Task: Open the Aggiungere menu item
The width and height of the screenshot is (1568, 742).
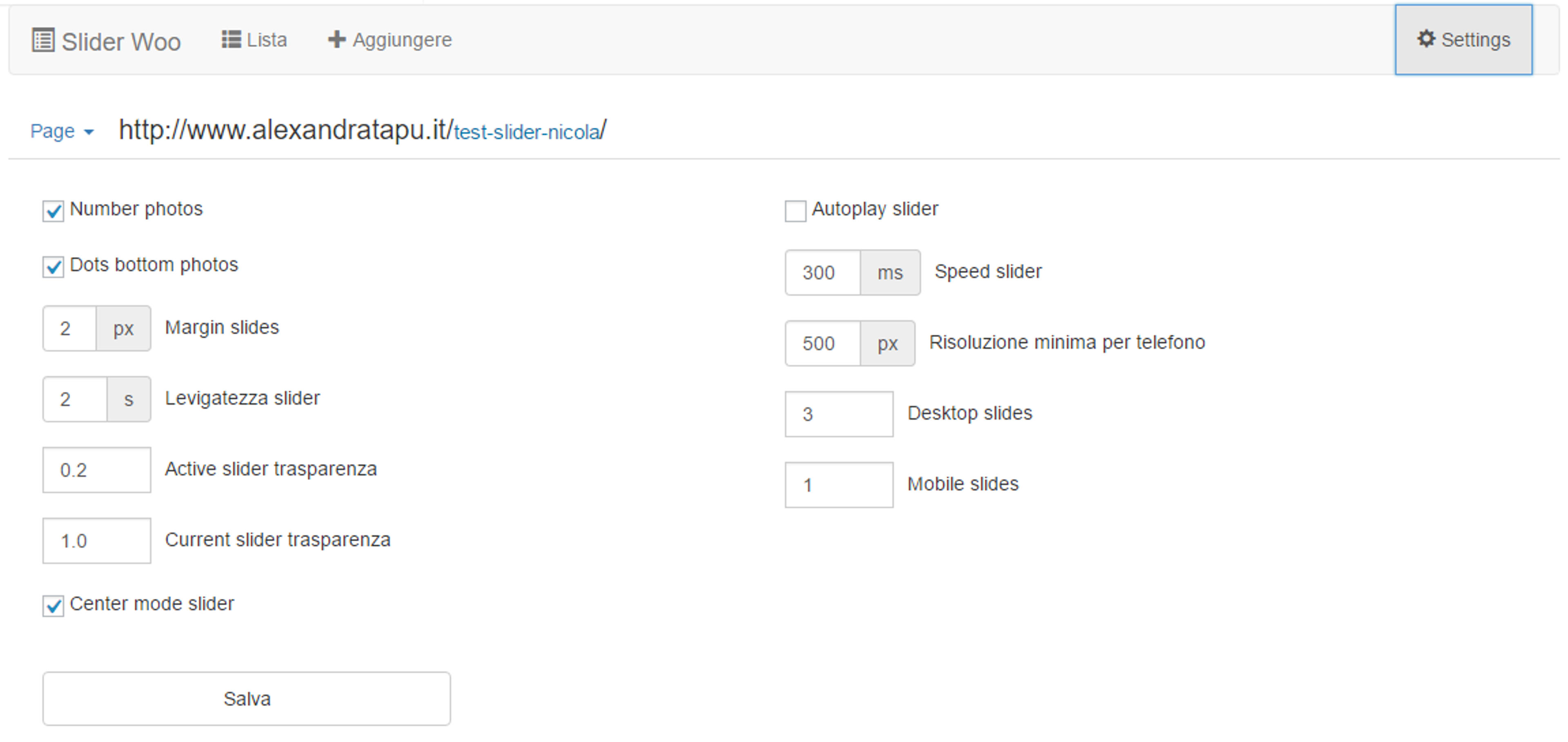Action: pyautogui.click(x=390, y=40)
